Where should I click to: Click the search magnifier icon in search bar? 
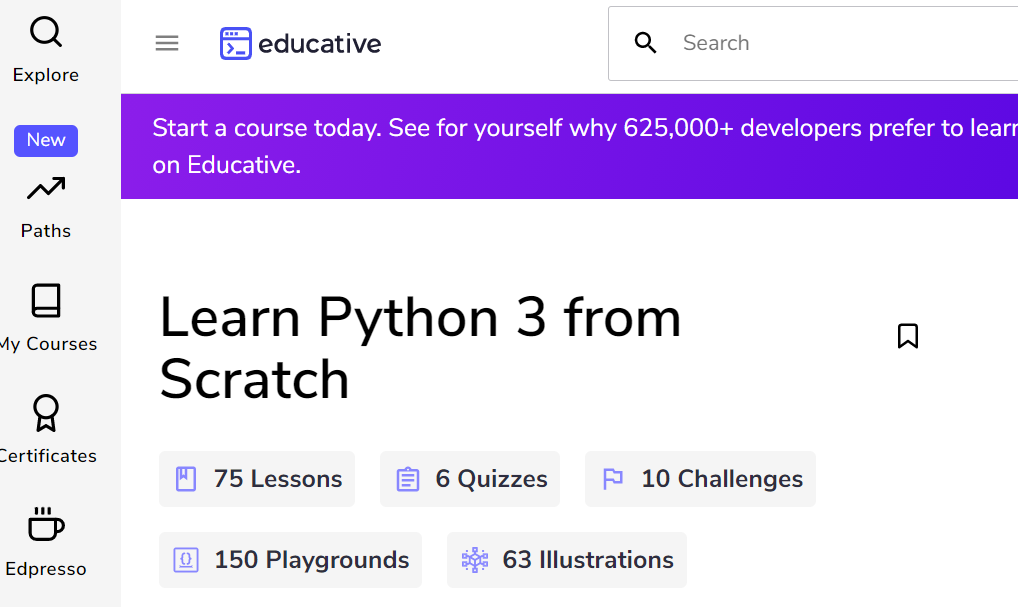(x=645, y=43)
